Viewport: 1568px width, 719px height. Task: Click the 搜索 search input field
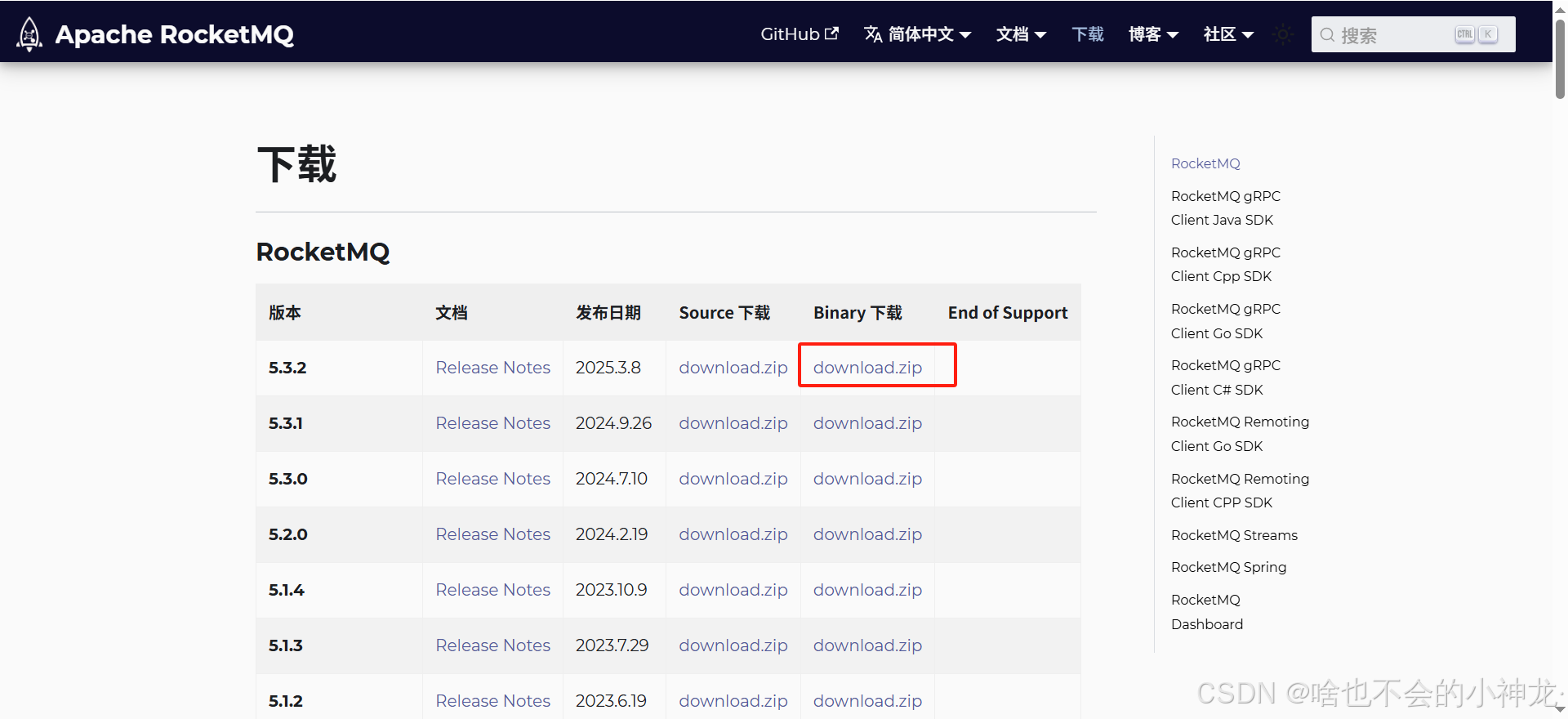click(x=1413, y=34)
